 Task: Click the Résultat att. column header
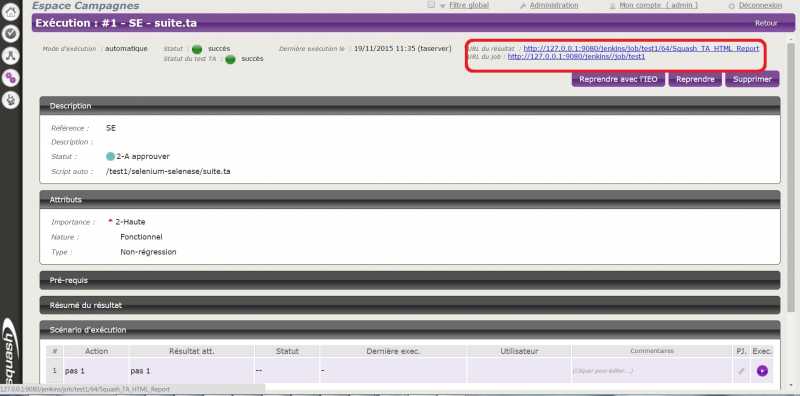(x=191, y=351)
